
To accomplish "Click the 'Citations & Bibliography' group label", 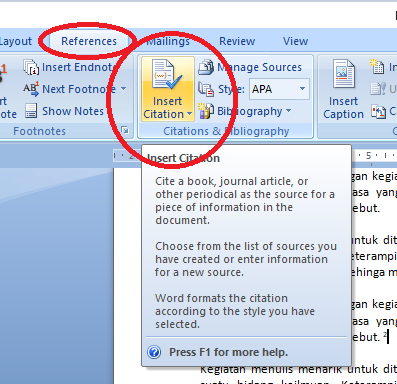I will coord(226,131).
